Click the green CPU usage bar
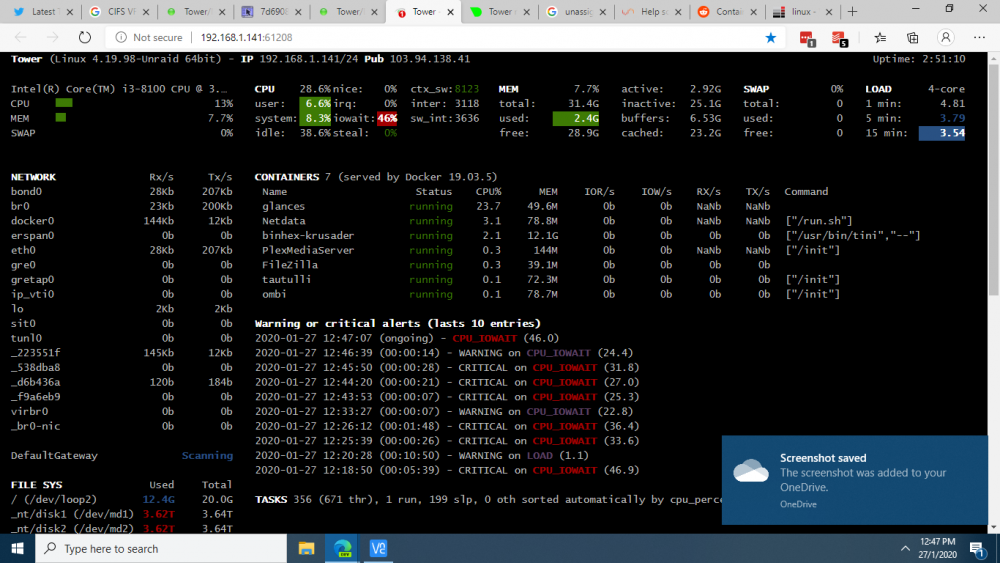This screenshot has height=563, width=1000. 64,103
